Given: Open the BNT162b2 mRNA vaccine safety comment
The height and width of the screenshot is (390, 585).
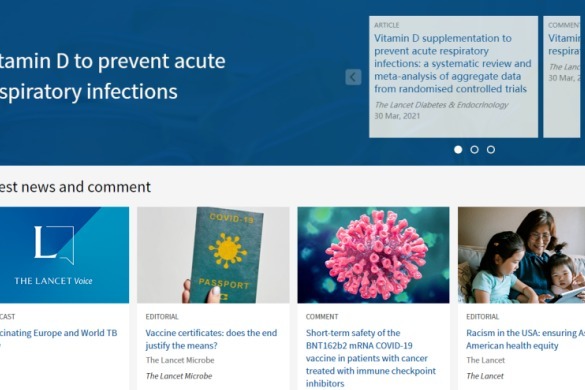Looking at the screenshot, I should (x=371, y=358).
